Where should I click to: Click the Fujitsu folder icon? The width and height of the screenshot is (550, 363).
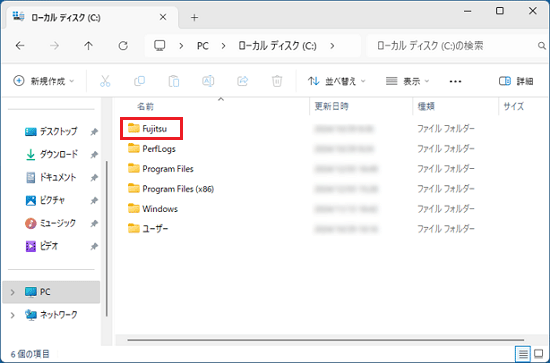point(134,128)
